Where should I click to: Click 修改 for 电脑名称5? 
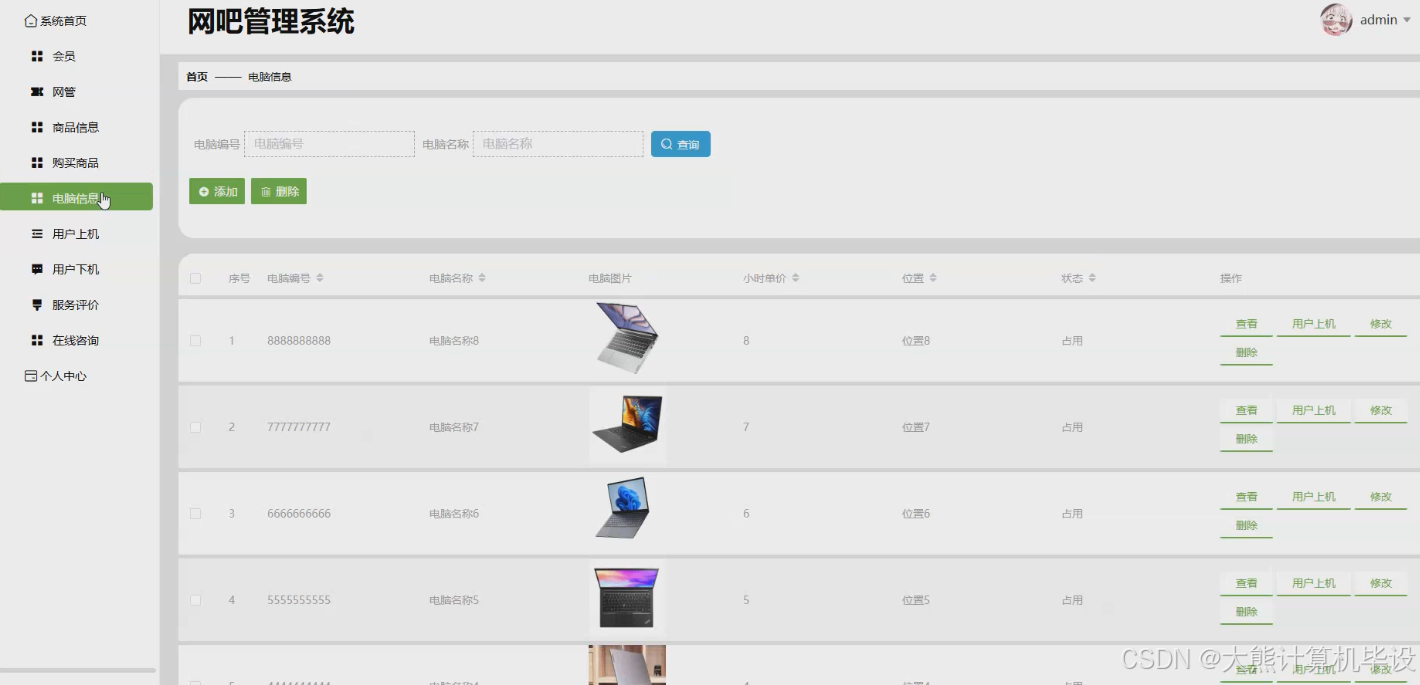[x=1381, y=583]
